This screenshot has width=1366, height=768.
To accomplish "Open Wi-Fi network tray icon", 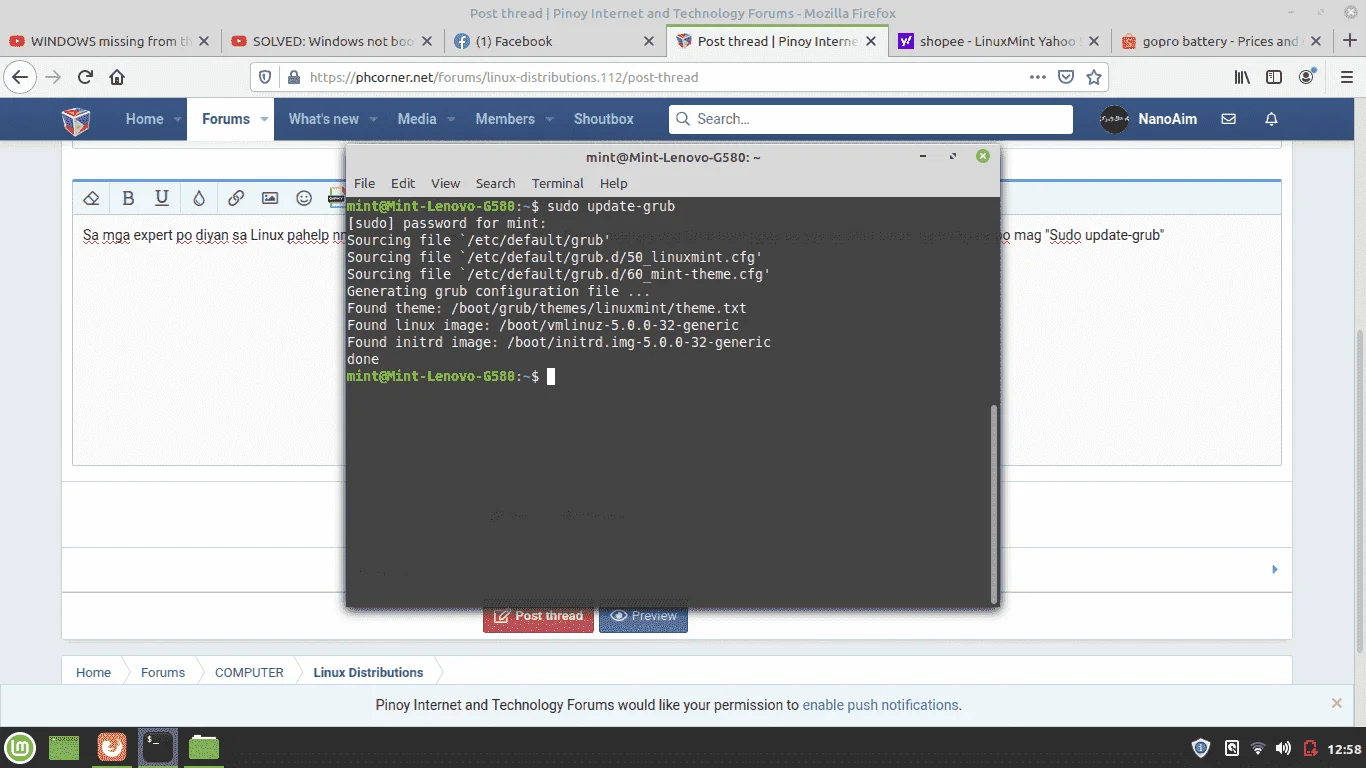I will click(x=1258, y=748).
